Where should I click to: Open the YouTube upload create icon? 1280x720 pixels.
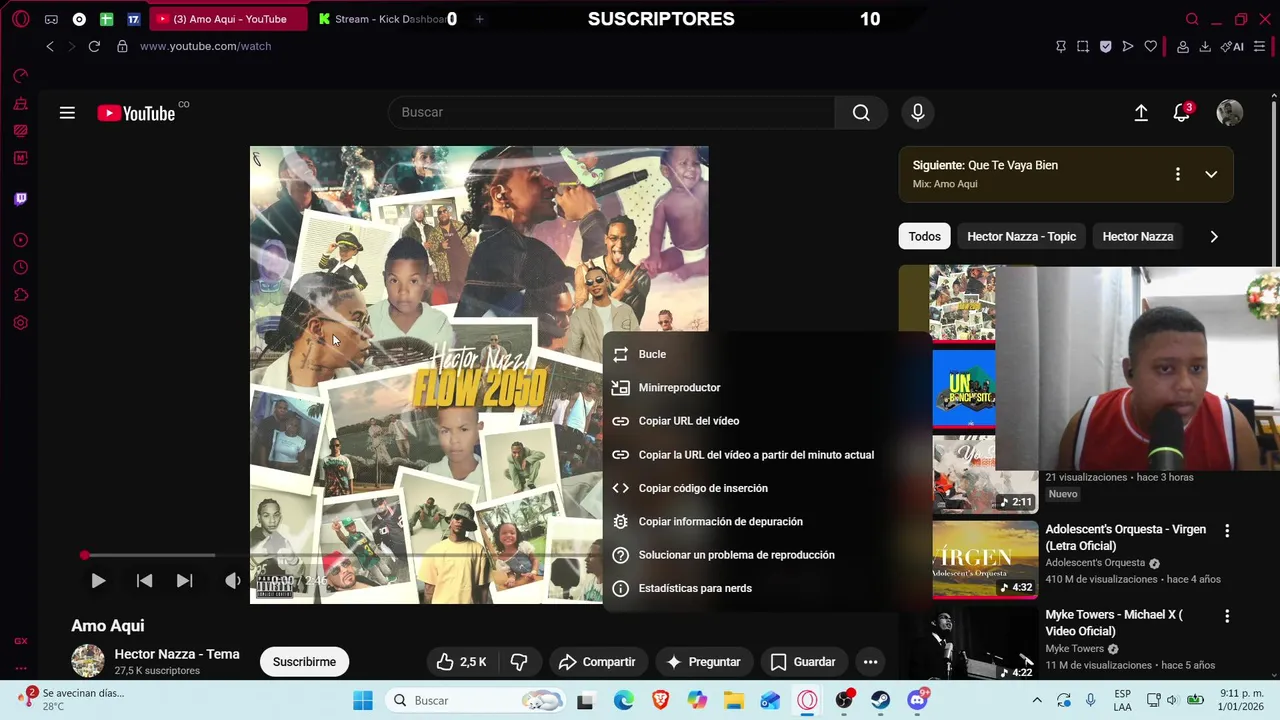[1141, 113]
